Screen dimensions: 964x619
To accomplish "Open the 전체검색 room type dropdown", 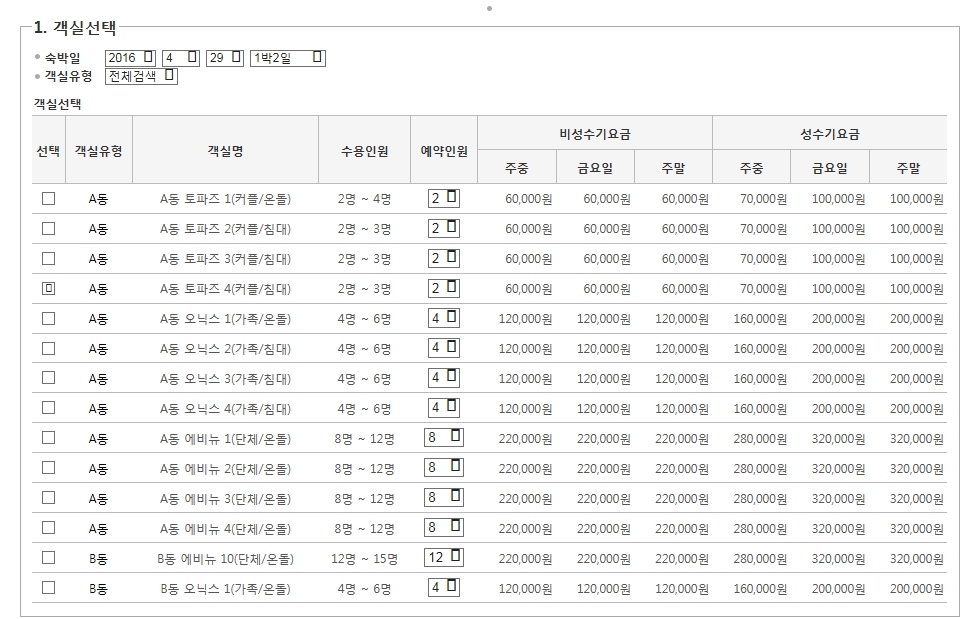I will (141, 76).
